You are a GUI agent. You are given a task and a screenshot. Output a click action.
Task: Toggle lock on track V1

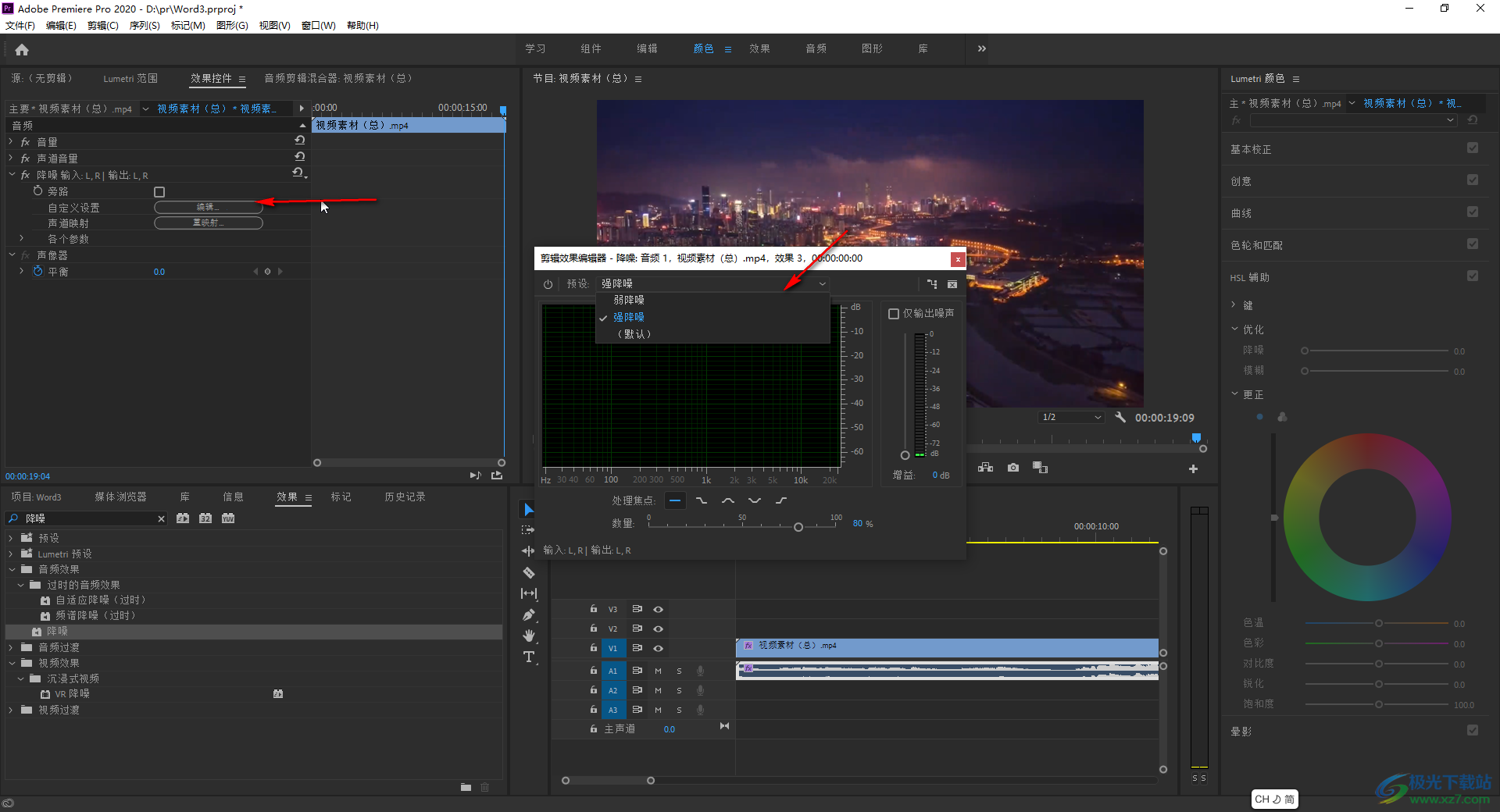(593, 648)
